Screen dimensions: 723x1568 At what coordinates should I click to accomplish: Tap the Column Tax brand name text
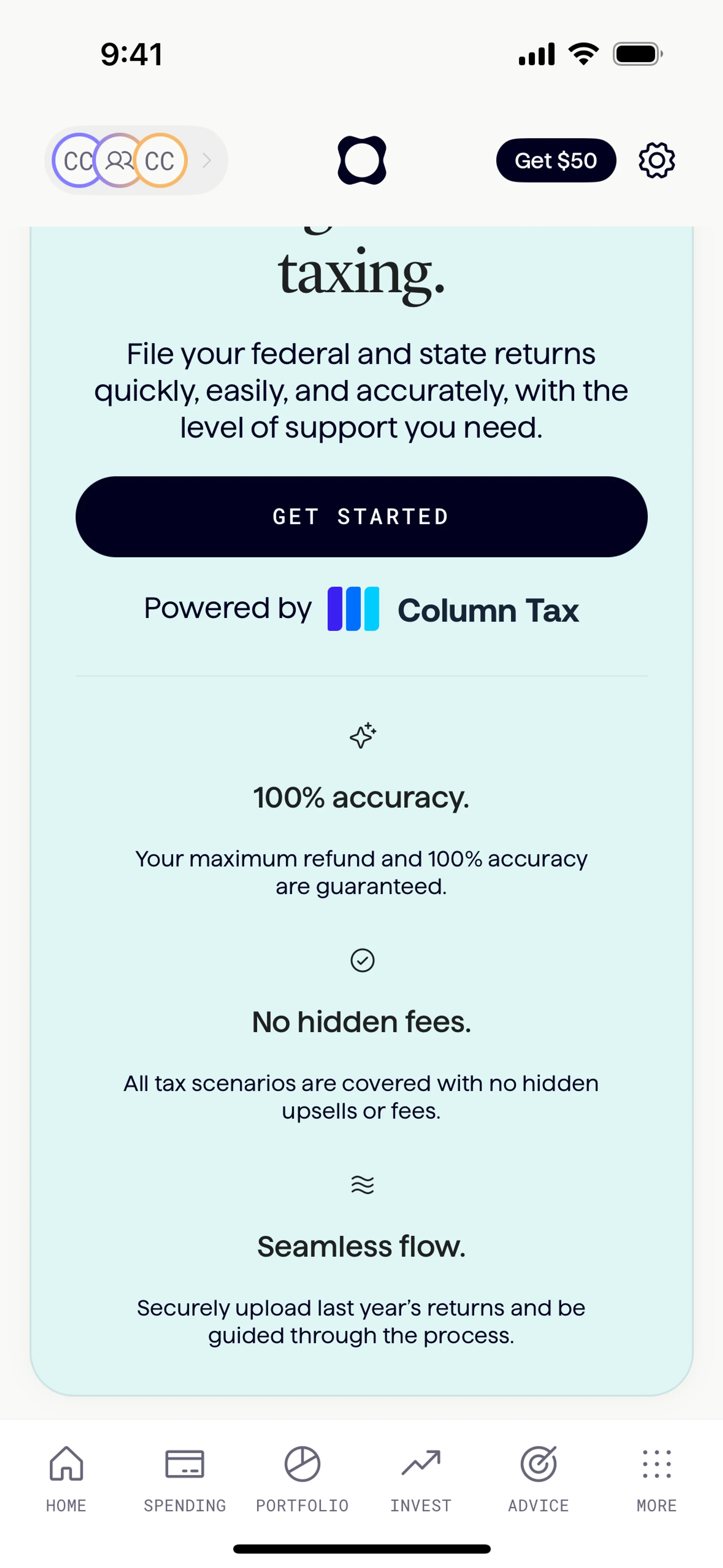coord(488,611)
